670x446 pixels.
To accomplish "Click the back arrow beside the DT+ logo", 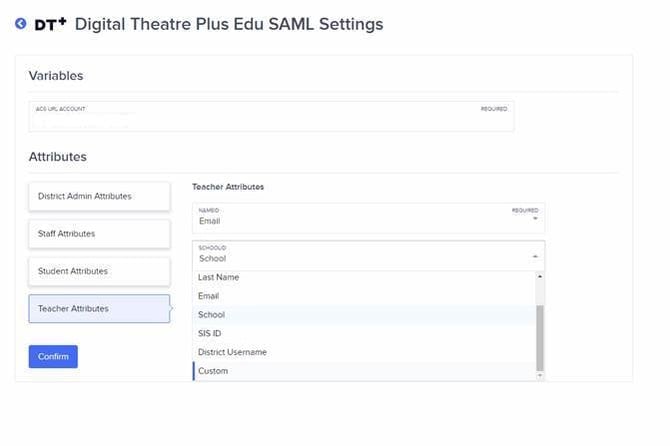I will coord(20,24).
